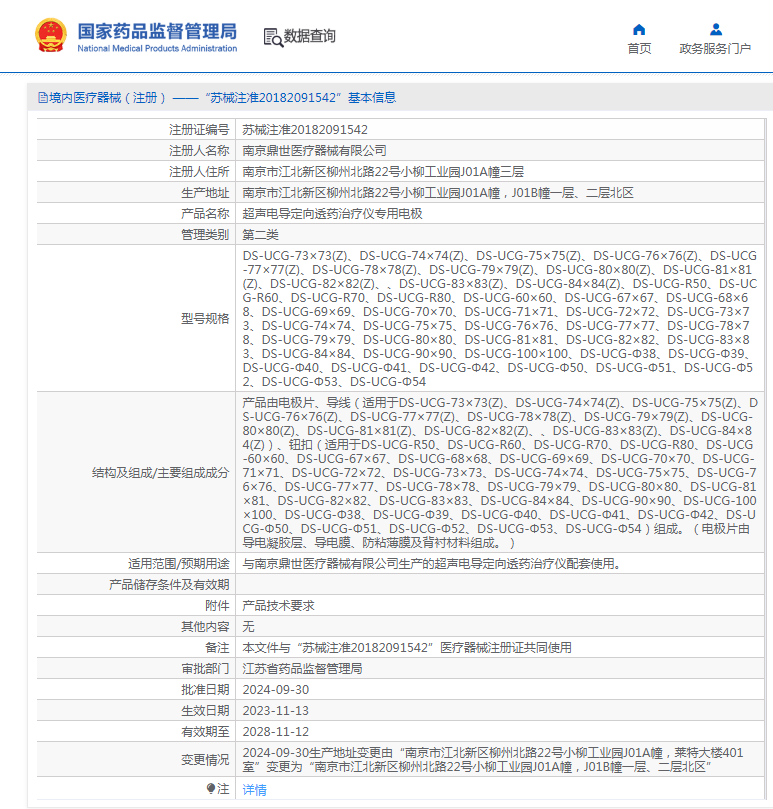Viewport: 773px width, 809px height.
Task: Open the 政务服务门户 text label
Action: (715, 48)
